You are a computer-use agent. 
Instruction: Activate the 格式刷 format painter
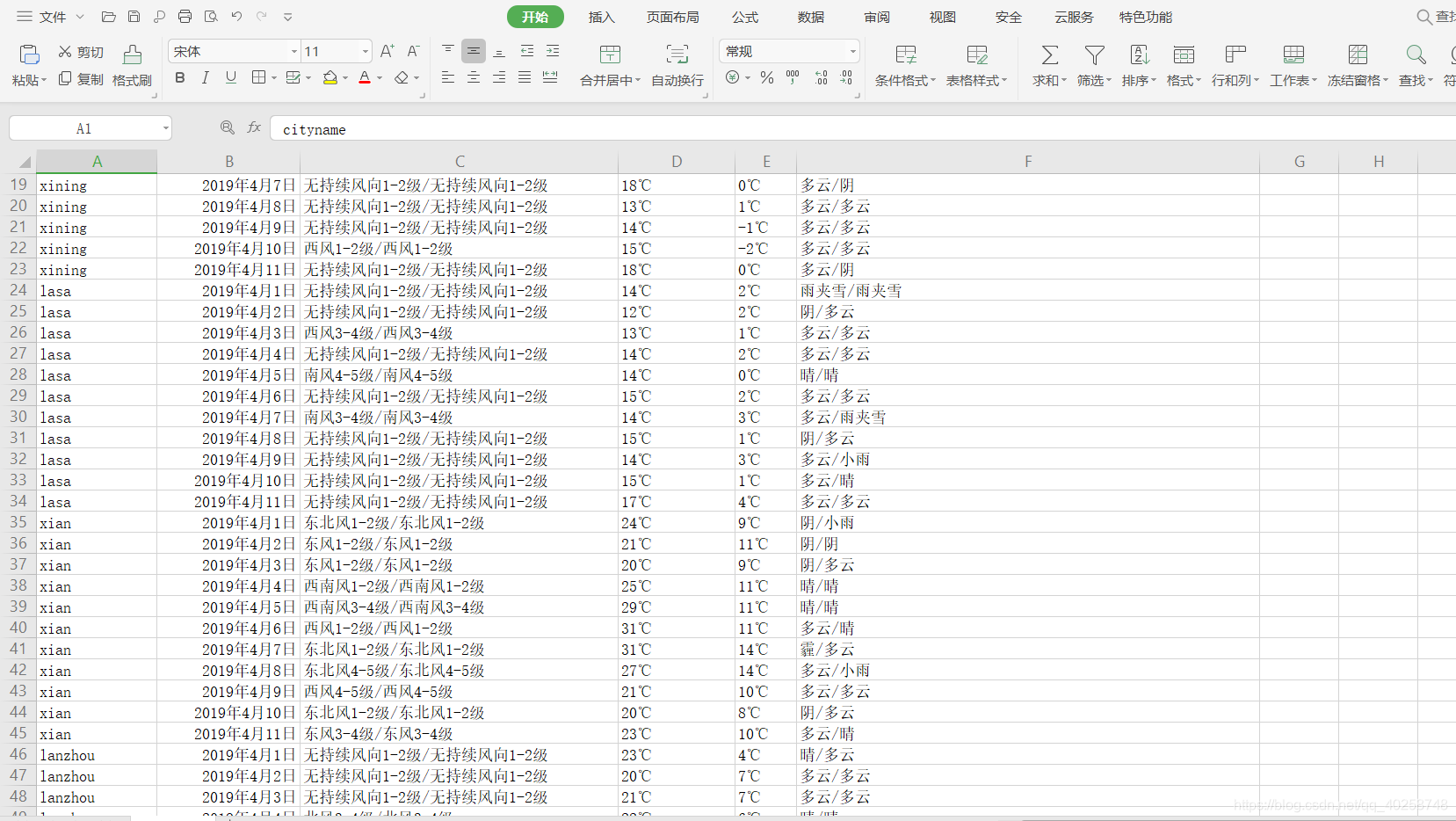pos(132,66)
